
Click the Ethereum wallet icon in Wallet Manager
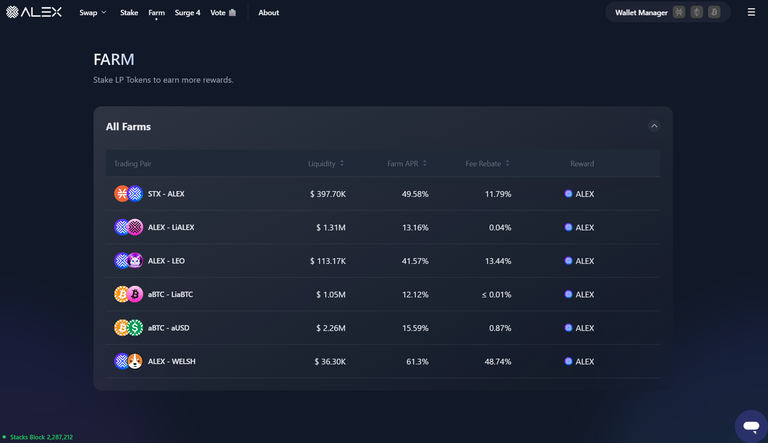[696, 12]
